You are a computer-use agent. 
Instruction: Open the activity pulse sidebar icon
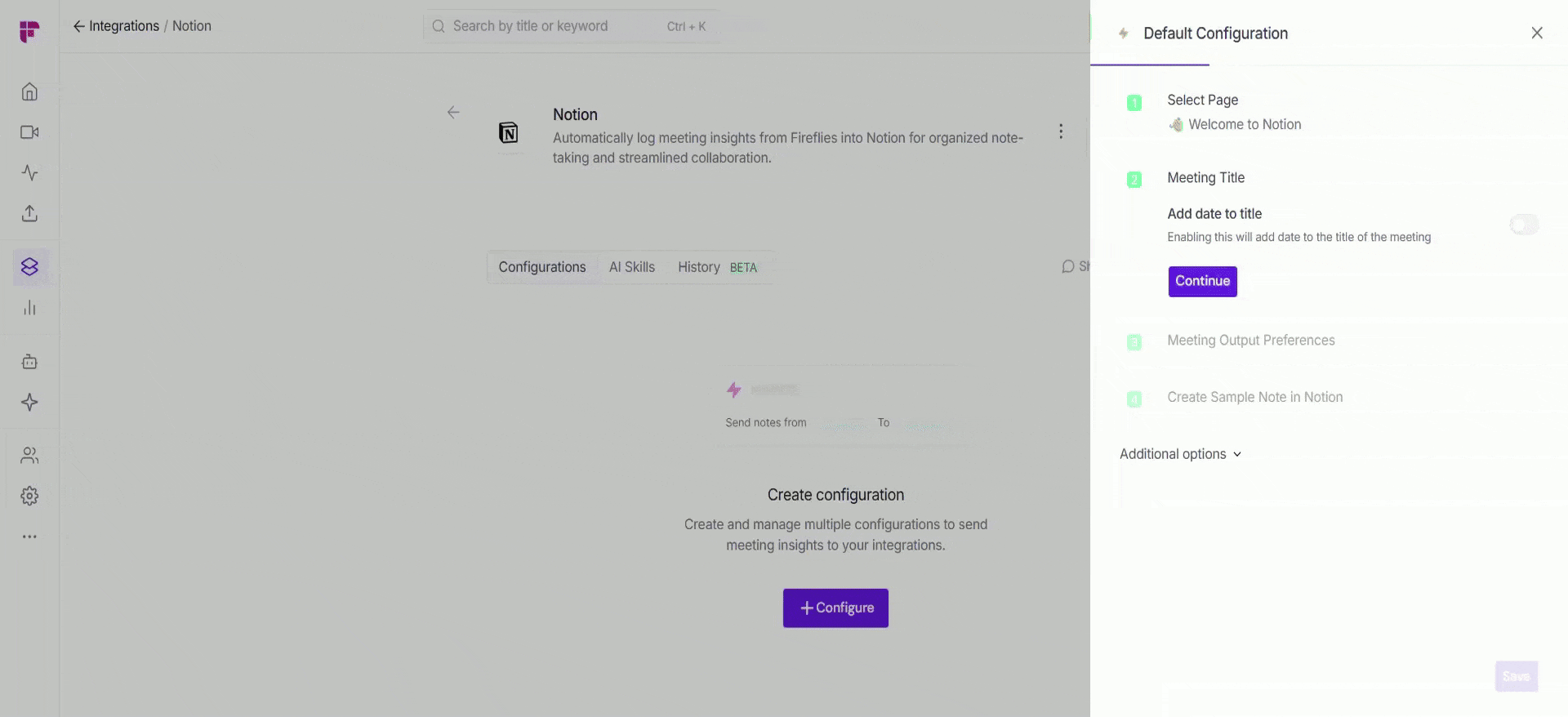click(x=29, y=173)
